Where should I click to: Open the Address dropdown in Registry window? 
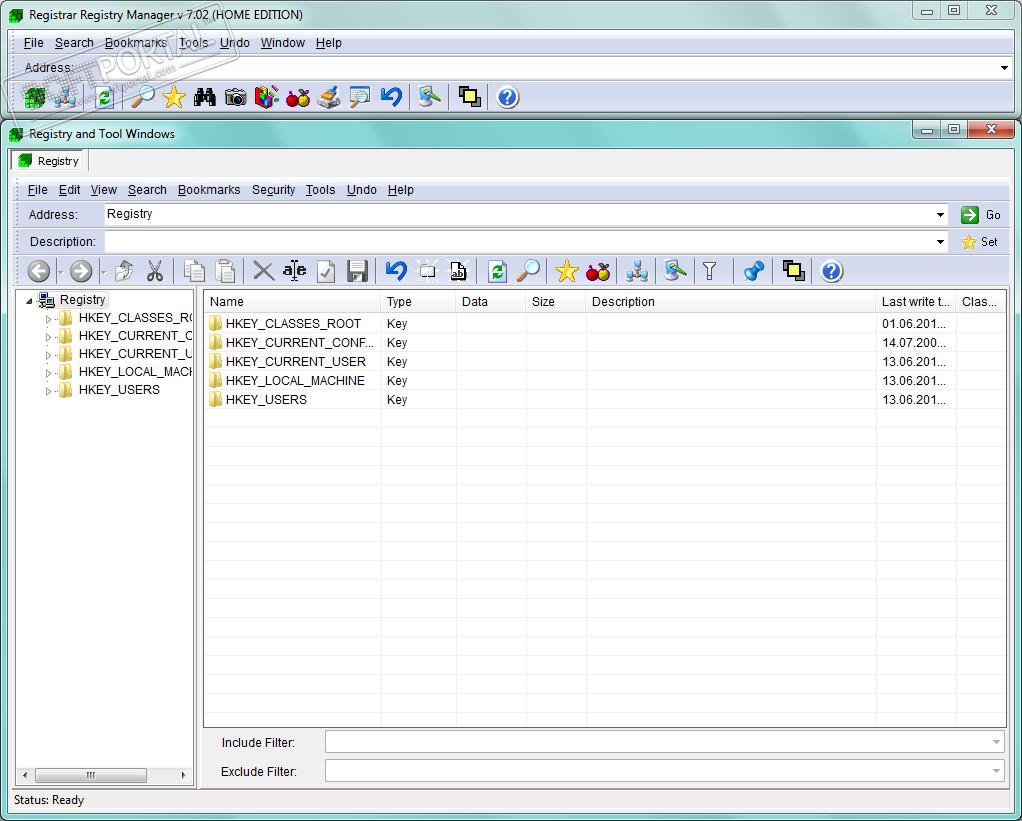pyautogui.click(x=940, y=214)
